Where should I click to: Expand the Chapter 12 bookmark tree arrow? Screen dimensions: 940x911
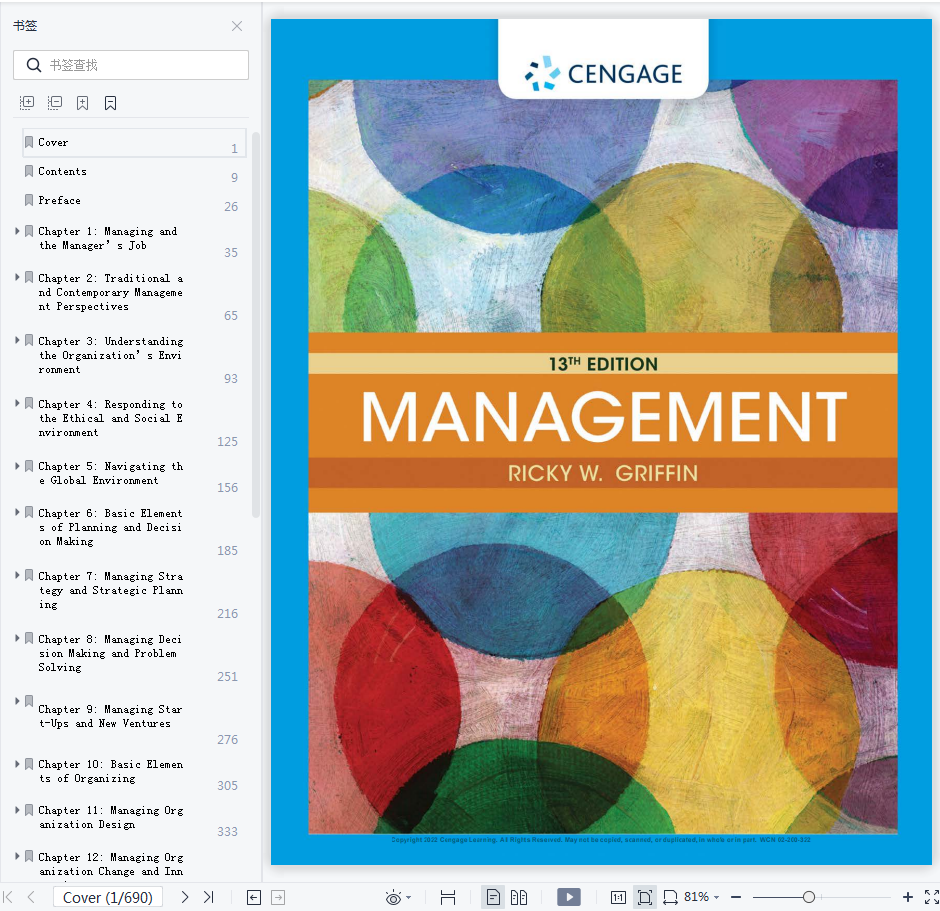(x=17, y=856)
